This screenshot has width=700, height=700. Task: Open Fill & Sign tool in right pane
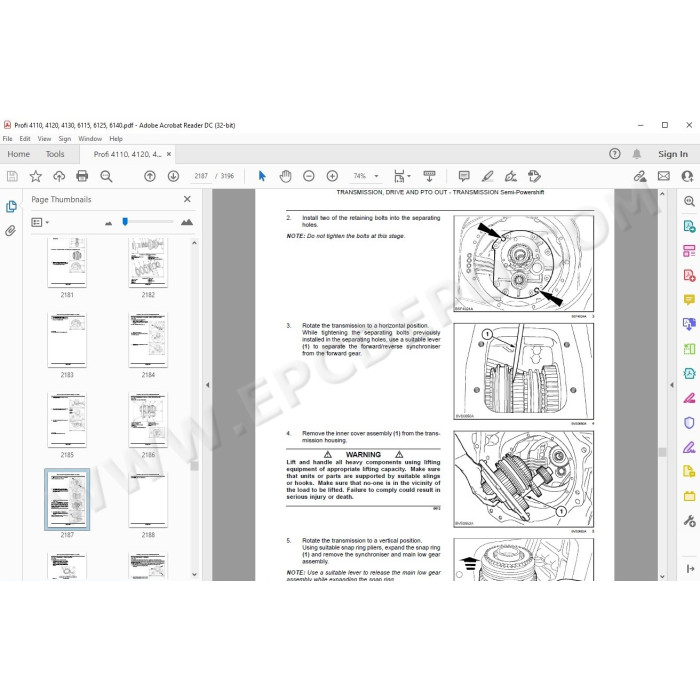pyautogui.click(x=689, y=447)
